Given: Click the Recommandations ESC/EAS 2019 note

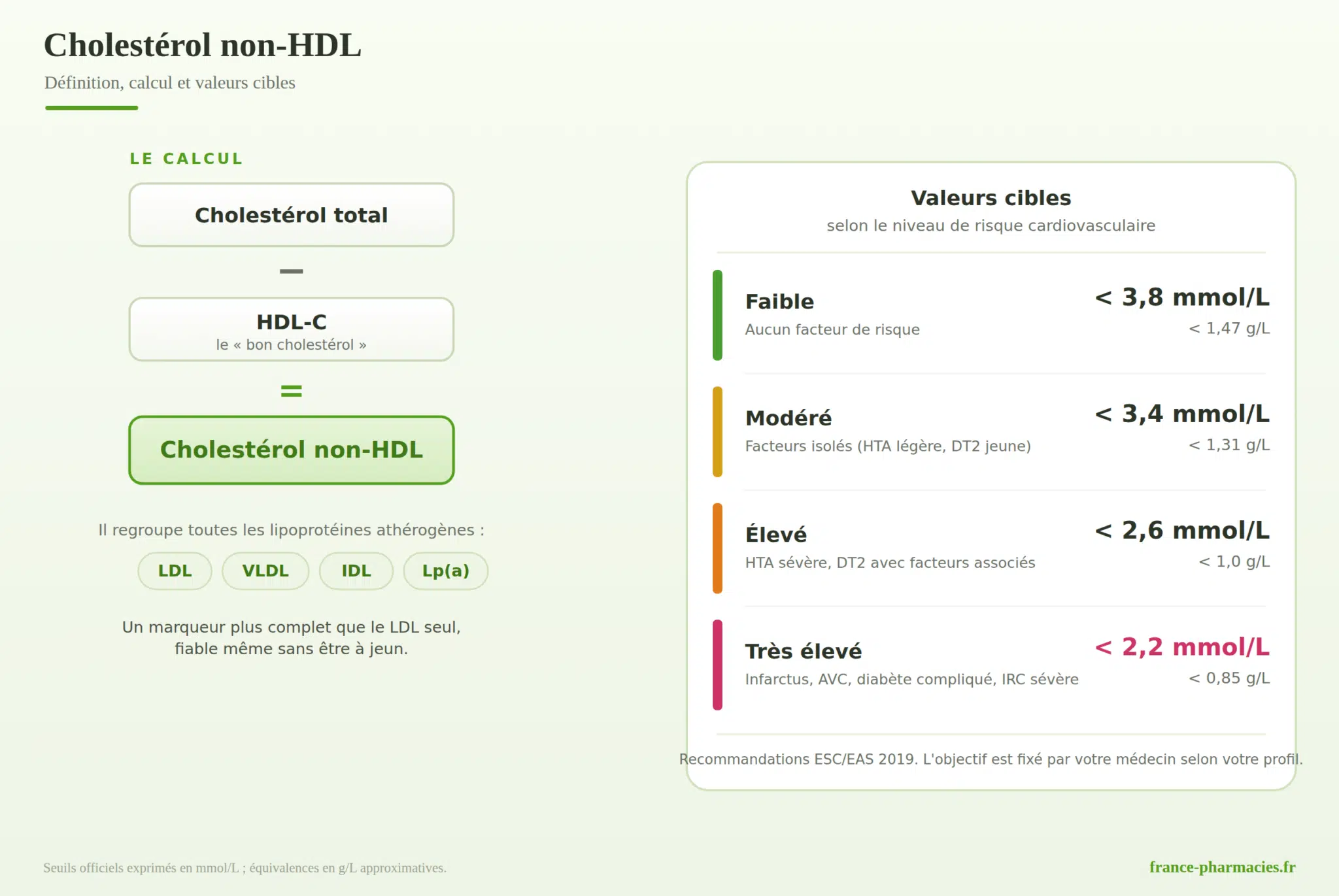Looking at the screenshot, I should tap(991, 759).
